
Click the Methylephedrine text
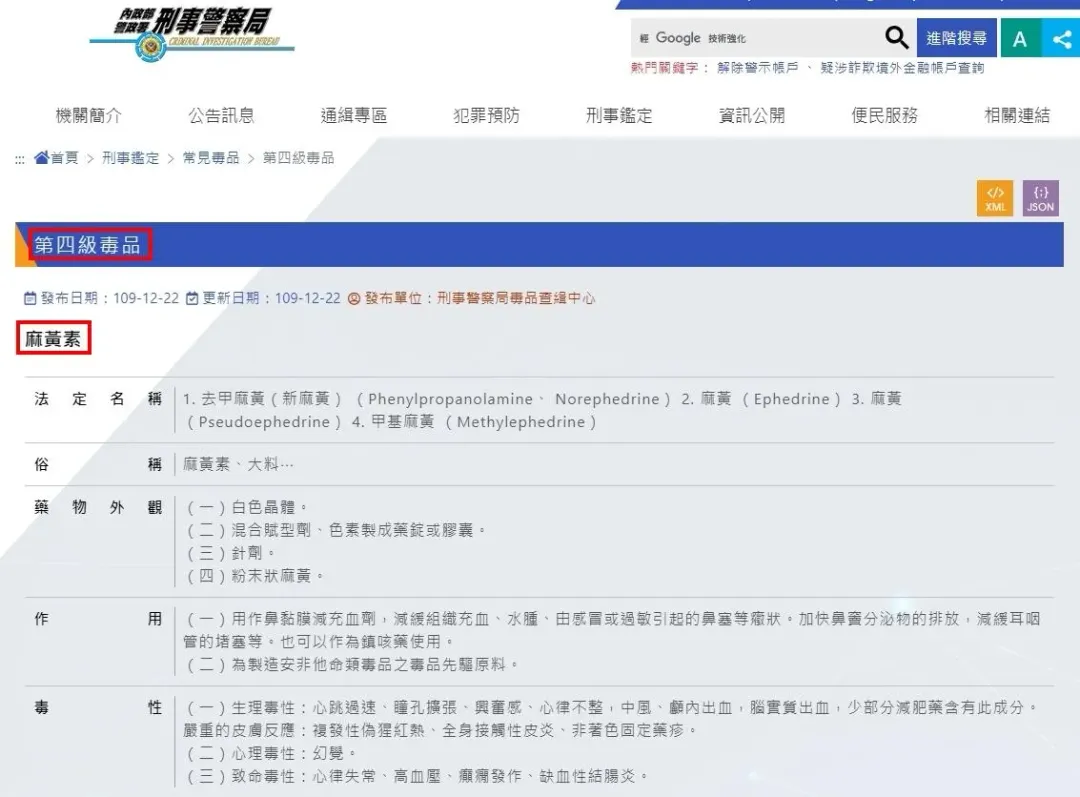pos(521,422)
